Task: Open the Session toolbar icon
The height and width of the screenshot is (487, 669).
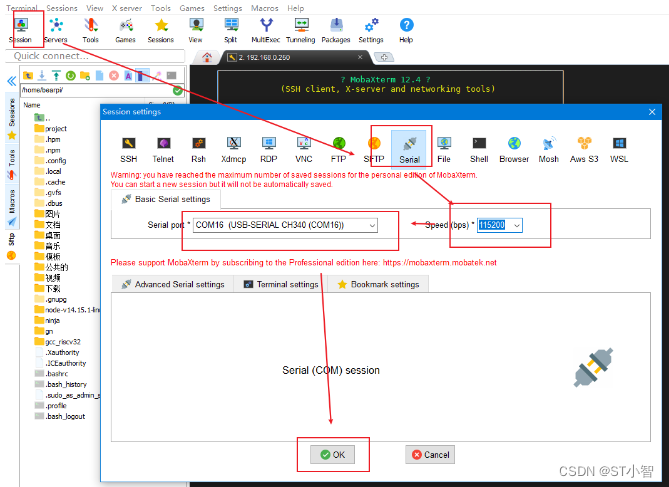Action: point(21,30)
